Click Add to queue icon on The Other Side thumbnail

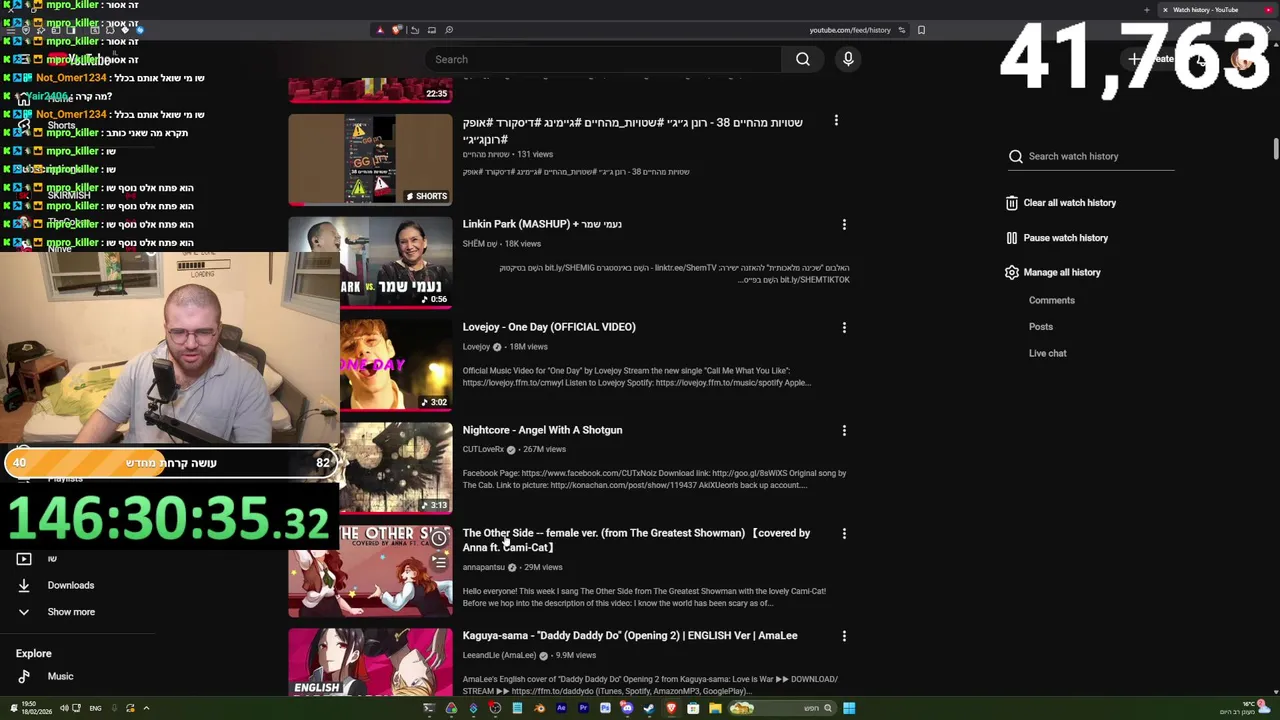tap(439, 562)
